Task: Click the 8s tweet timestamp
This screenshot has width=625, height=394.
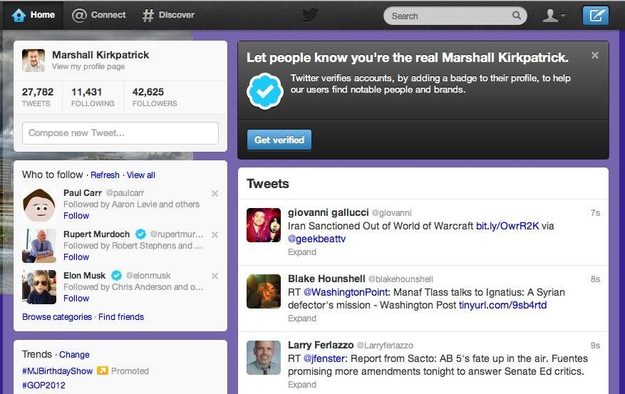Action: click(595, 279)
